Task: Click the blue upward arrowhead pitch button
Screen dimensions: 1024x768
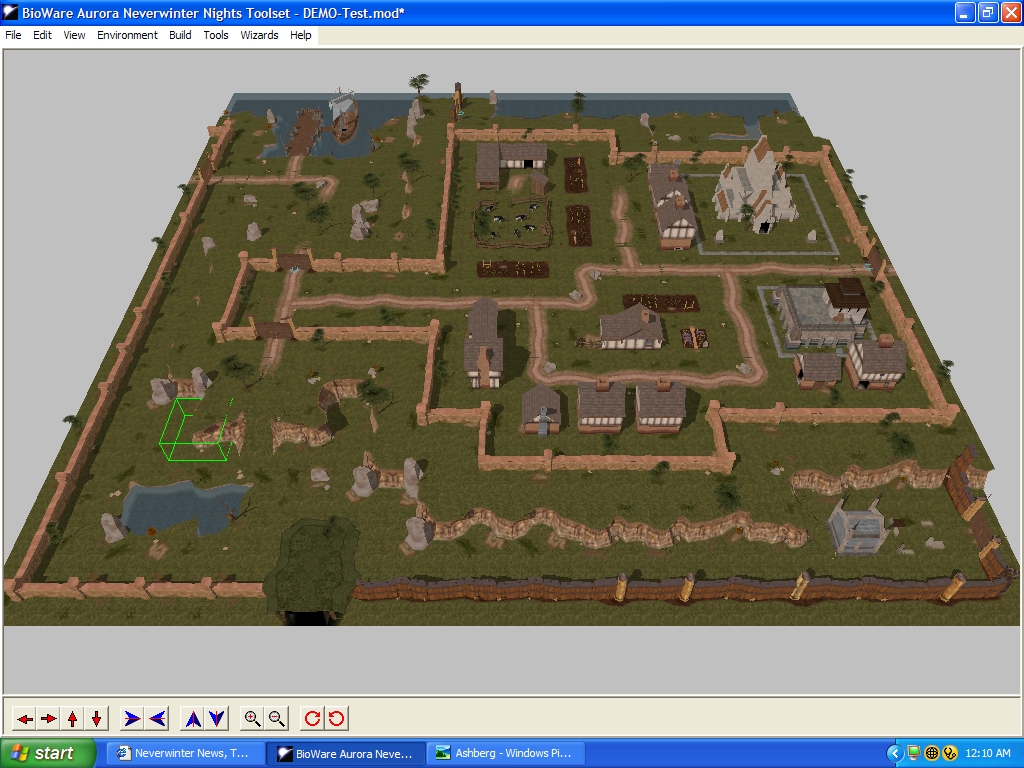Action: coord(193,718)
